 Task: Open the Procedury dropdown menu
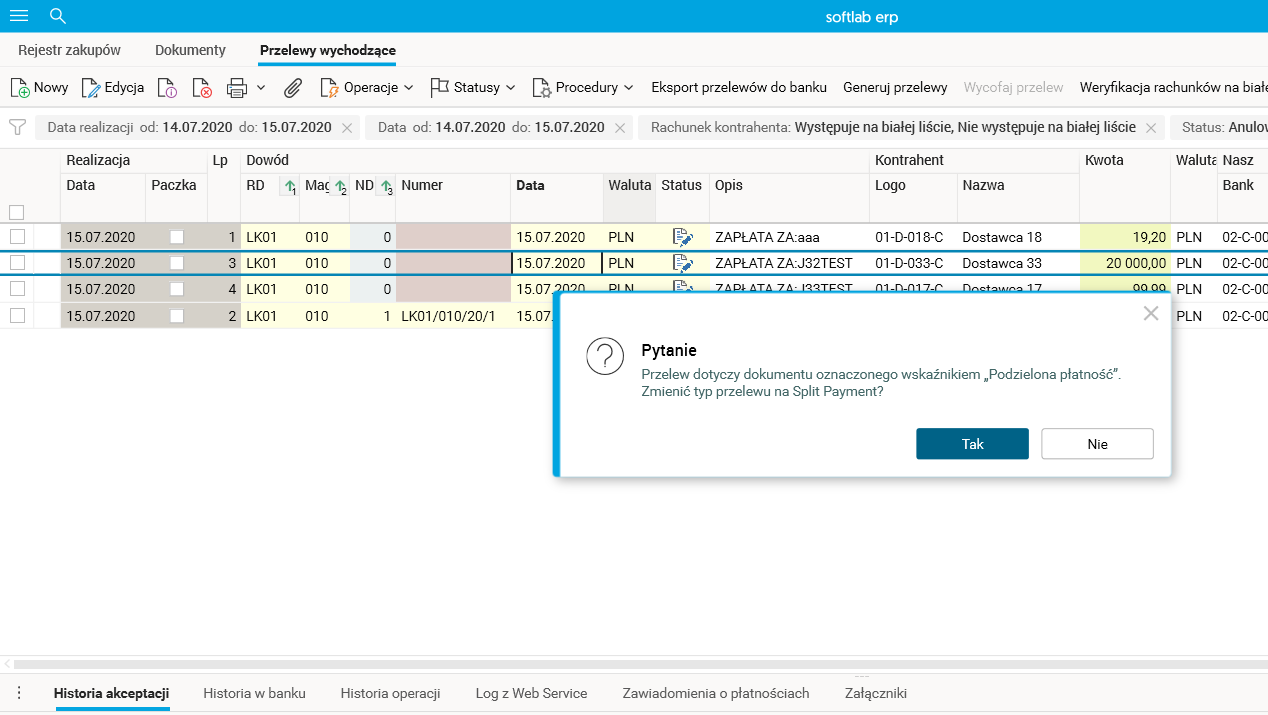click(583, 88)
